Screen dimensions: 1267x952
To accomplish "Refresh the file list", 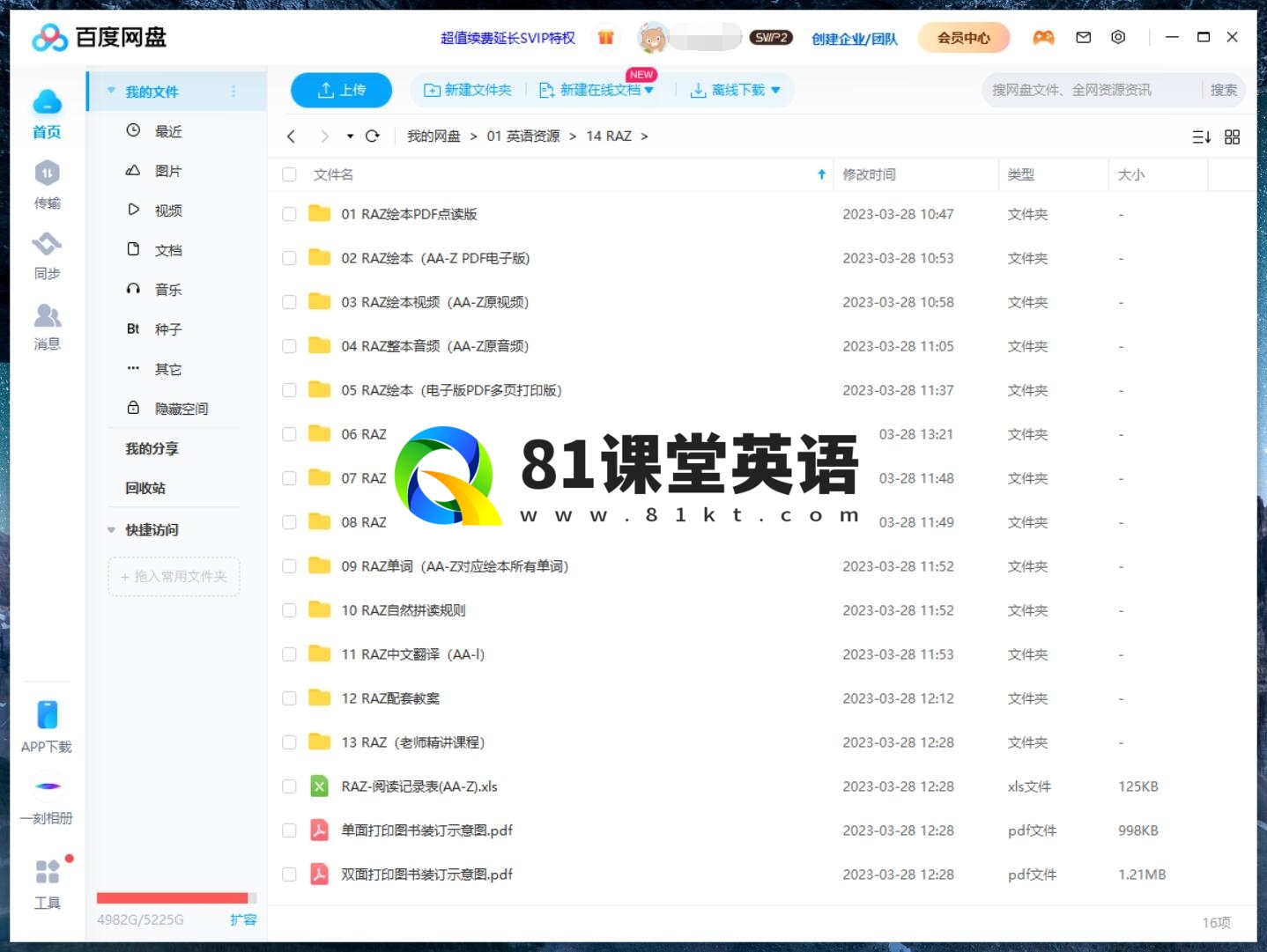I will click(373, 136).
